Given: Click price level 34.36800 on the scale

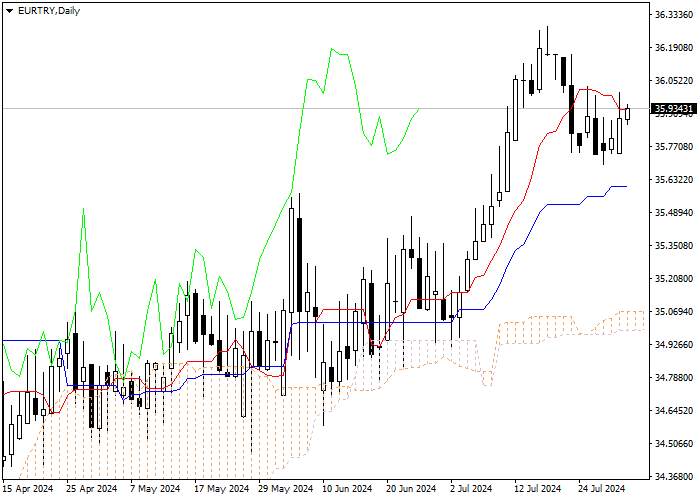Looking at the screenshot, I should [674, 476].
